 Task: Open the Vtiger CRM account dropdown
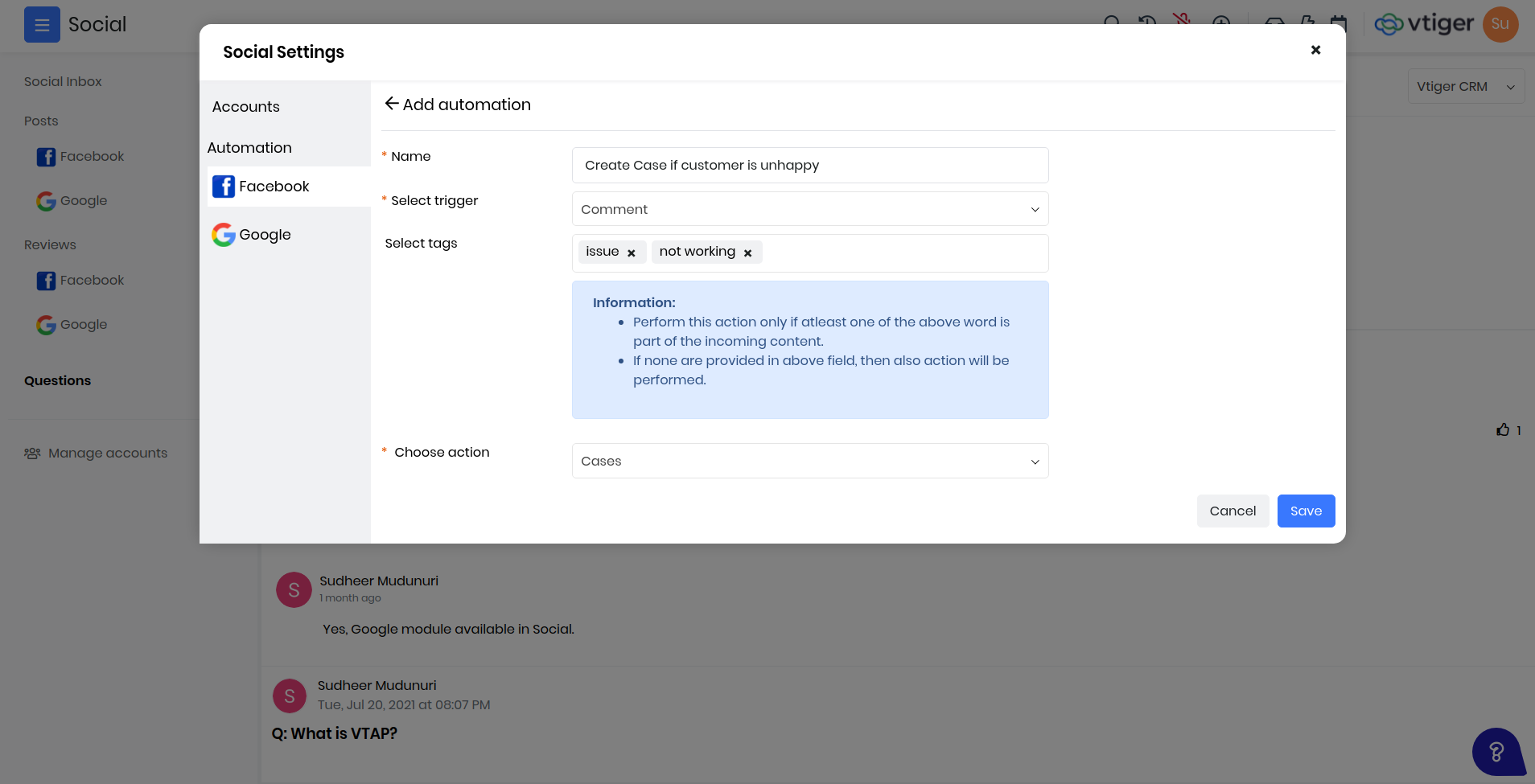point(1464,86)
